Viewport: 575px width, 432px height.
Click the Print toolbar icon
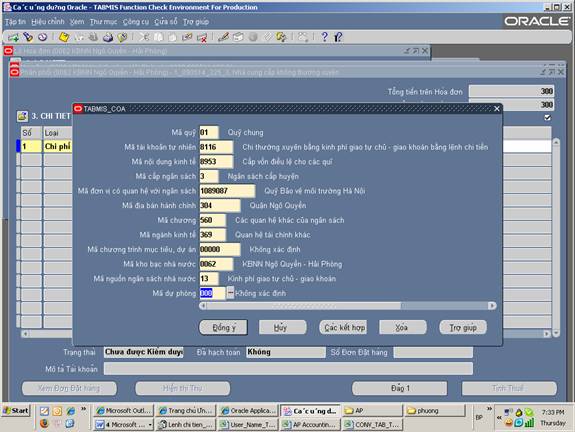coord(108,37)
